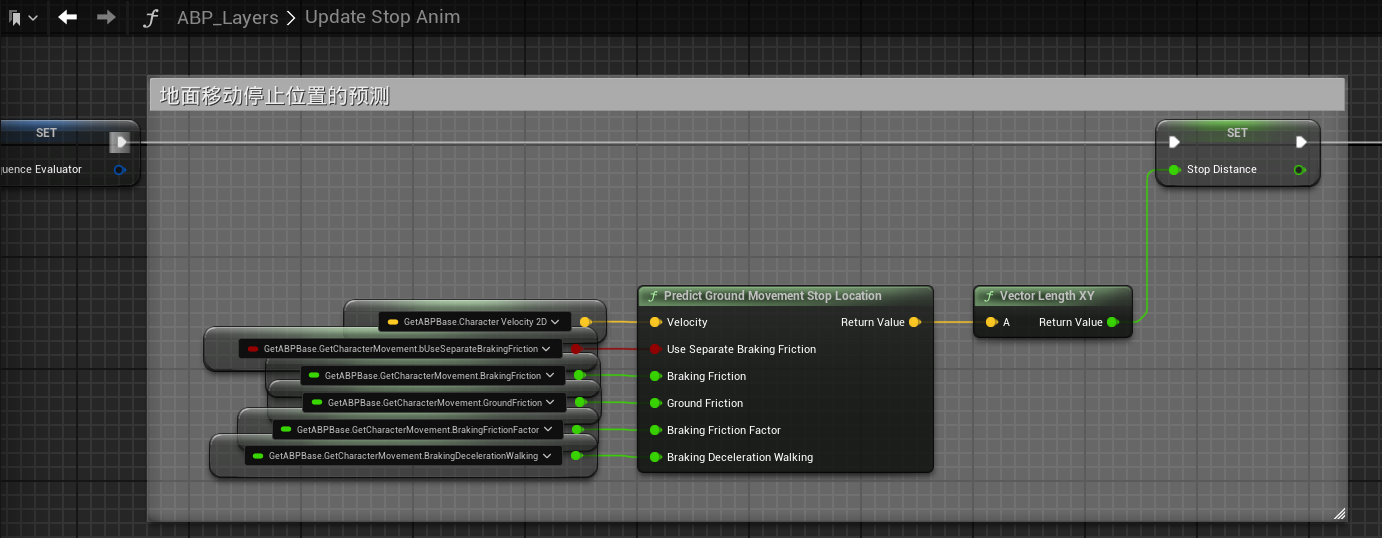Image resolution: width=1382 pixels, height=538 pixels.
Task: Click the Character Velocity 2D node output pin
Action: tap(585, 322)
